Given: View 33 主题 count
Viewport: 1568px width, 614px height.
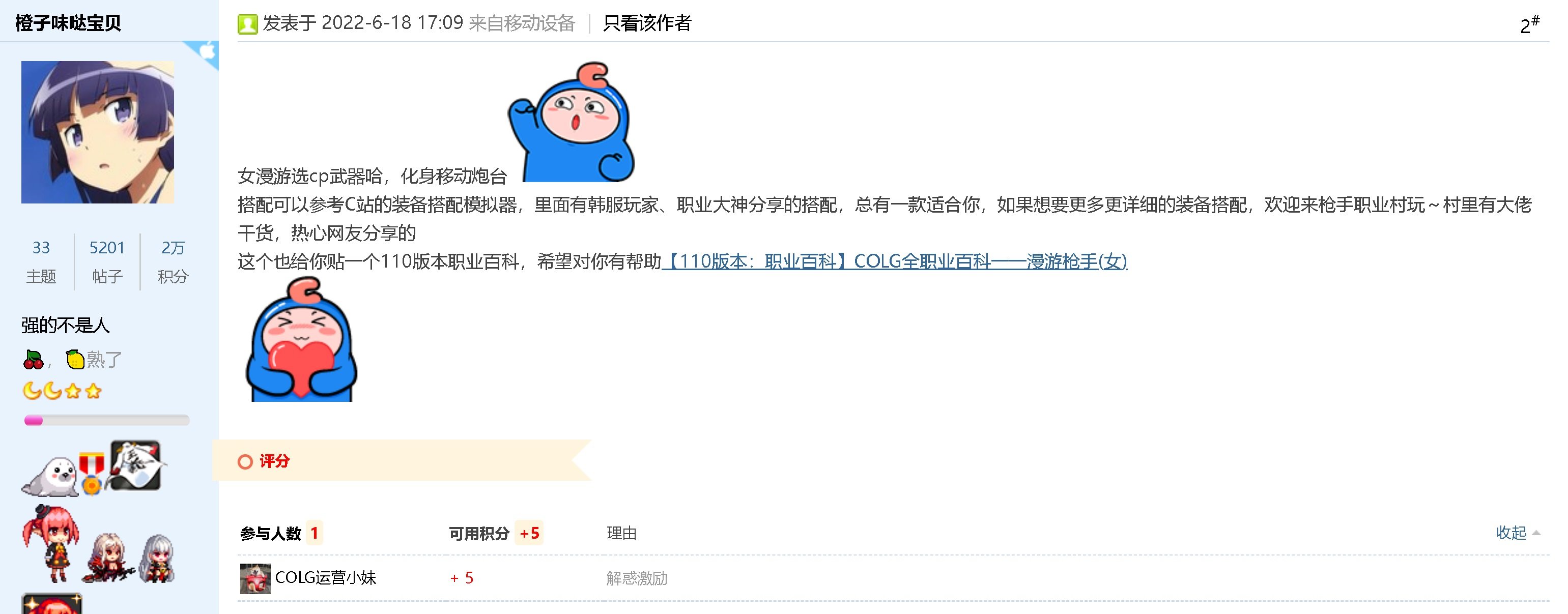Looking at the screenshot, I should [41, 261].
